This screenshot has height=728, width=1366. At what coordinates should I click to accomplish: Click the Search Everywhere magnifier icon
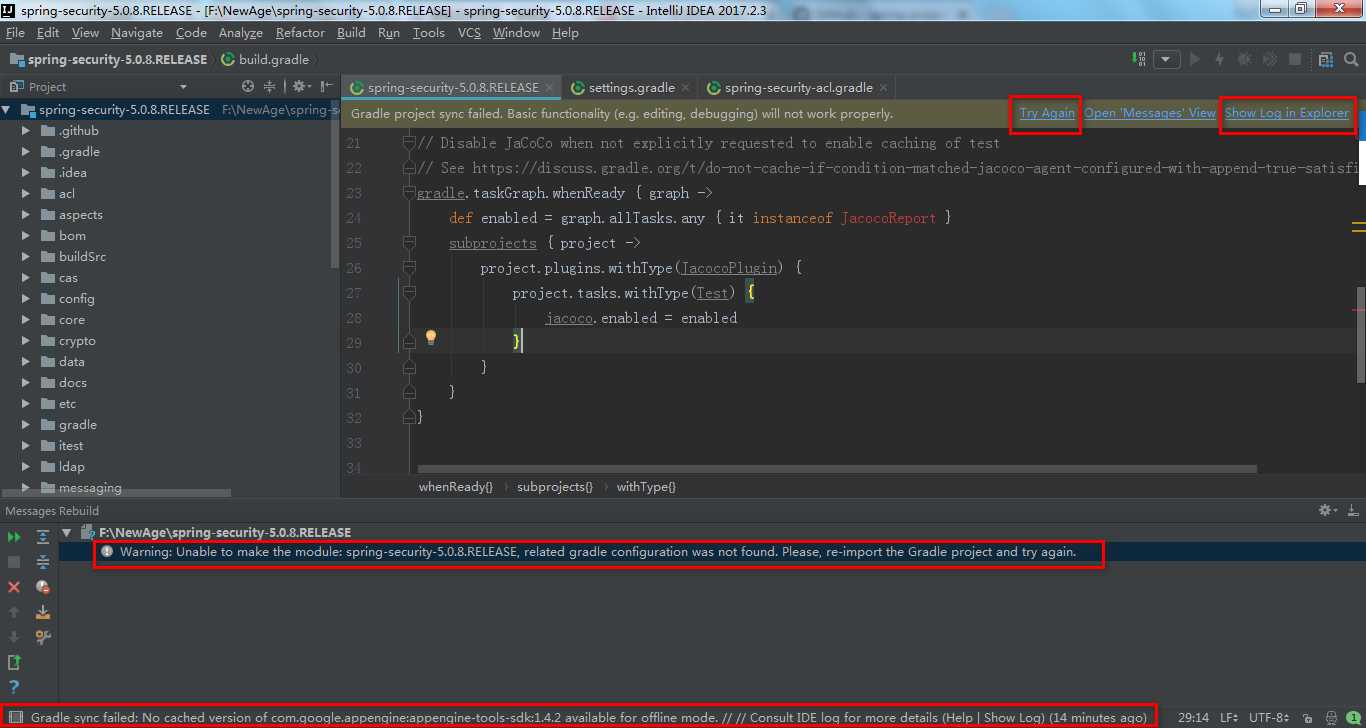point(1351,59)
